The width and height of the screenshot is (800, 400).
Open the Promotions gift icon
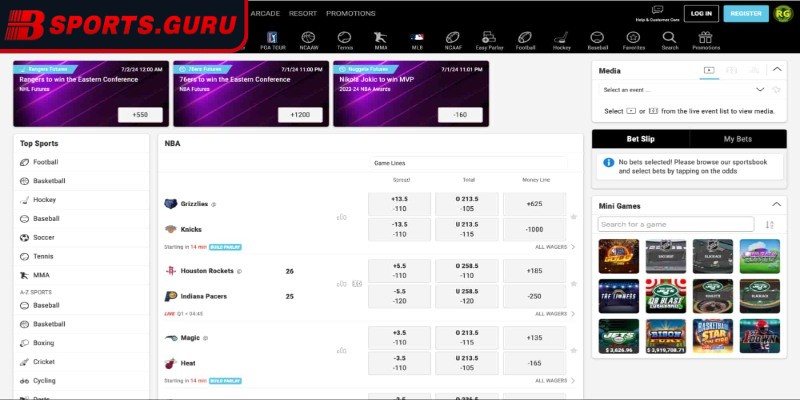pos(706,41)
